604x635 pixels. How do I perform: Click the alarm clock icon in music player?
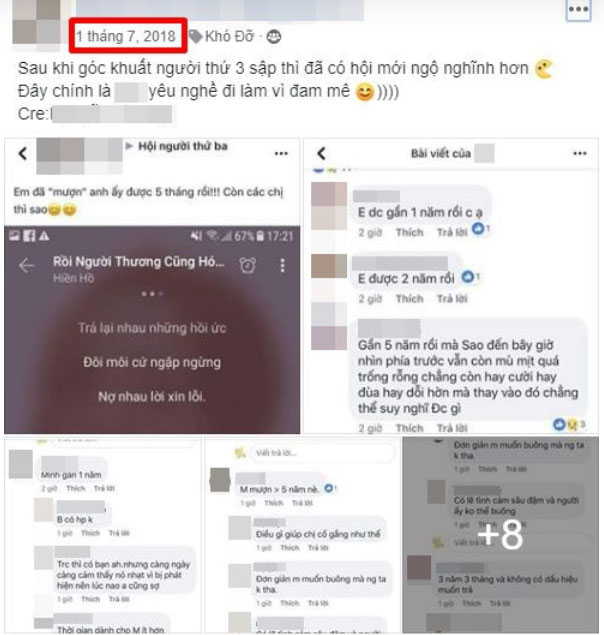pos(248,265)
